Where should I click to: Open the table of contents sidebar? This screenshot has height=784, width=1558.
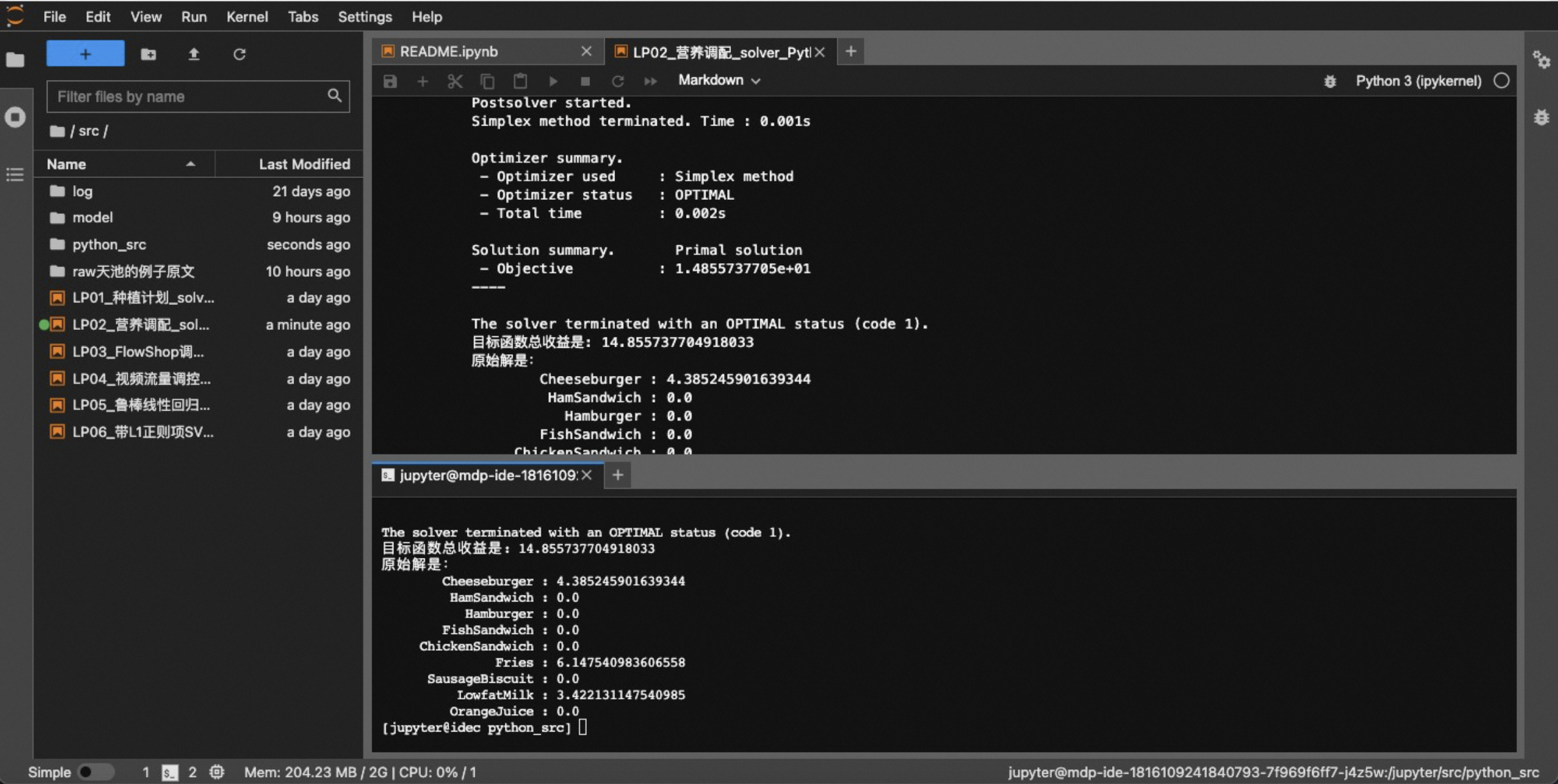(15, 174)
